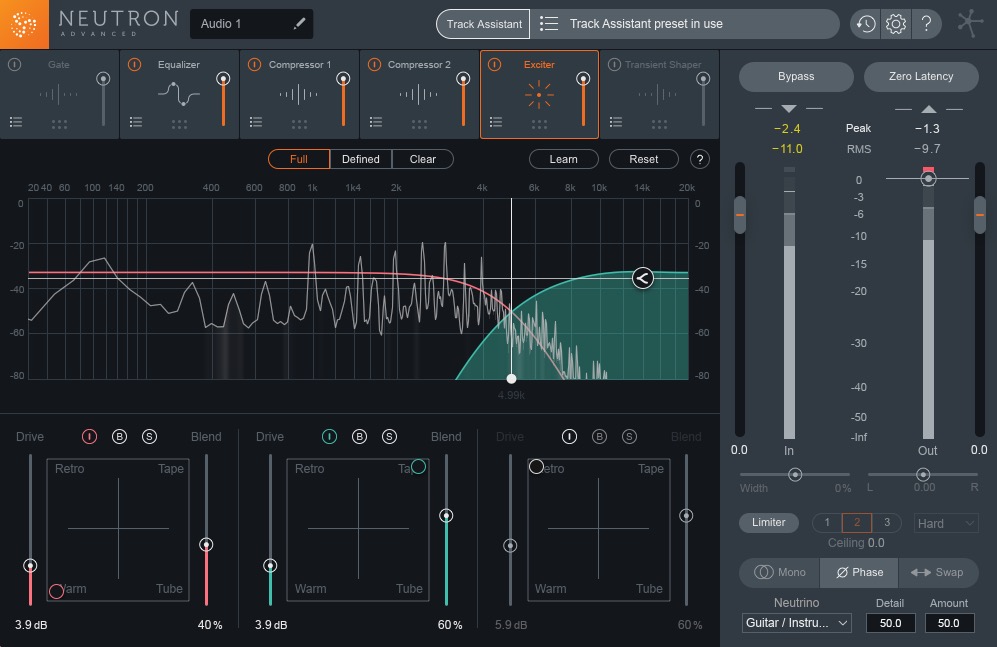Viewport: 997px width, 647px height.
Task: Open the Neutrino mode dropdown Guitar / Instru...
Action: pyautogui.click(x=796, y=623)
